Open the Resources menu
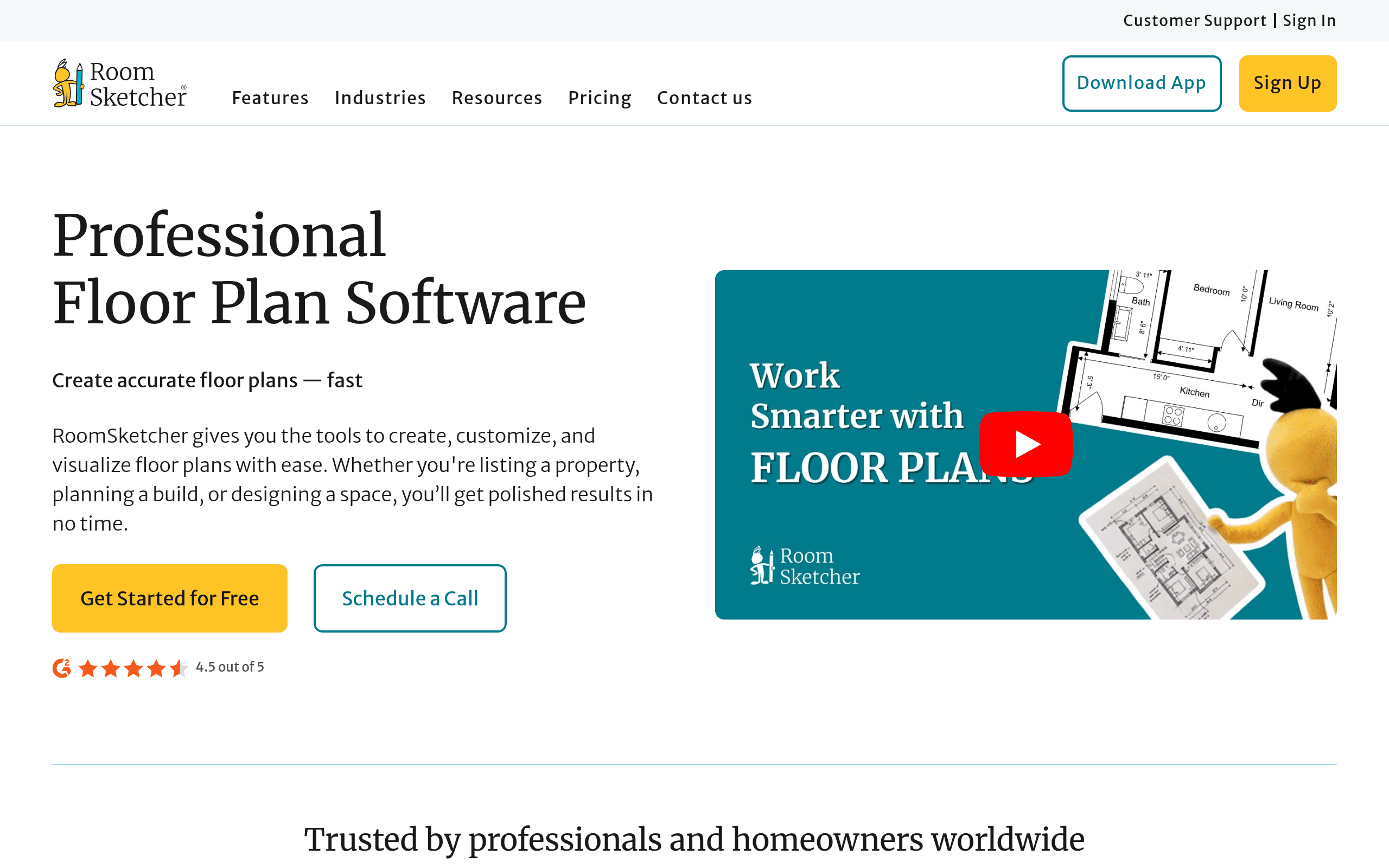 click(496, 98)
